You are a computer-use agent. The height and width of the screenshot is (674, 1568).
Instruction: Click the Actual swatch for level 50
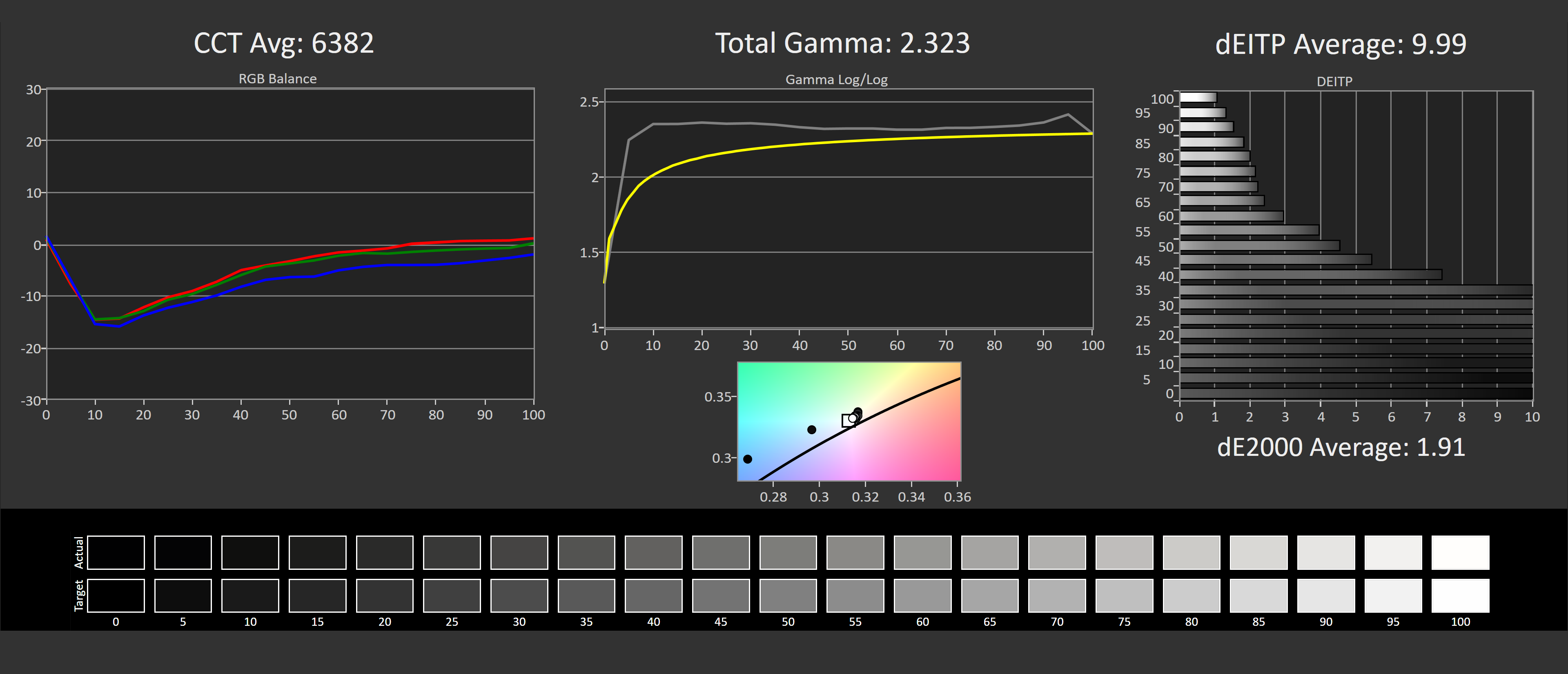788,552
